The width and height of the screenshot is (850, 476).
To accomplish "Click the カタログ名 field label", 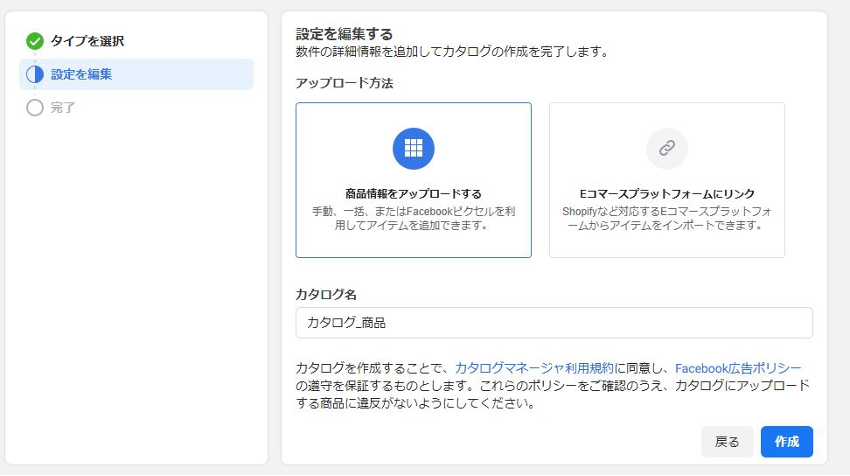I will [x=326, y=294].
